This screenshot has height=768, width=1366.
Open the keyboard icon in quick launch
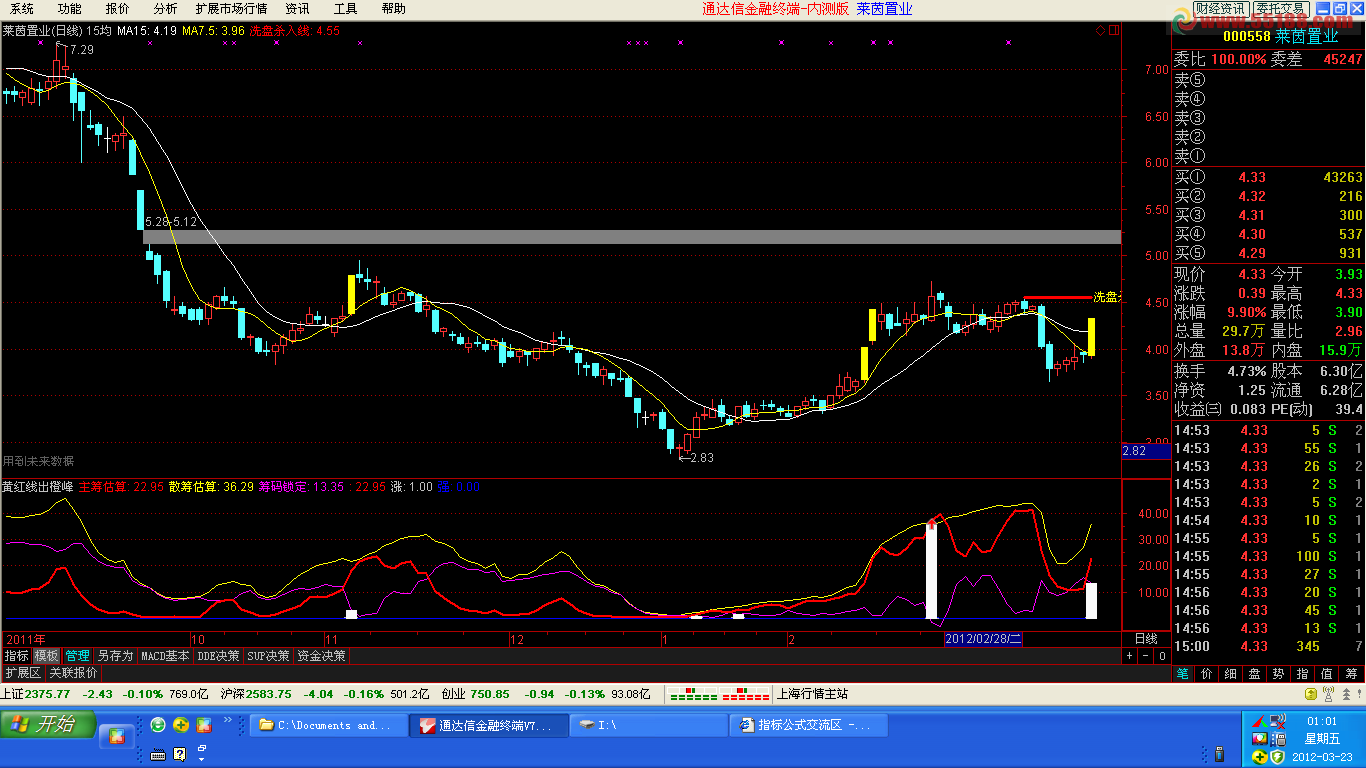tap(158, 755)
